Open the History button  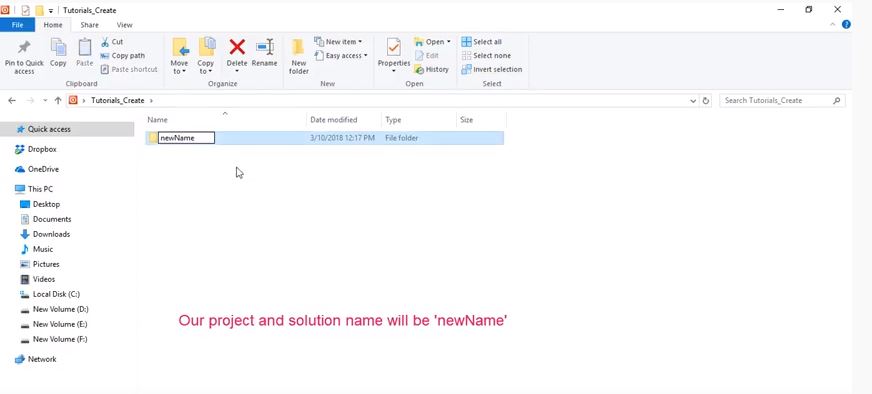point(431,70)
